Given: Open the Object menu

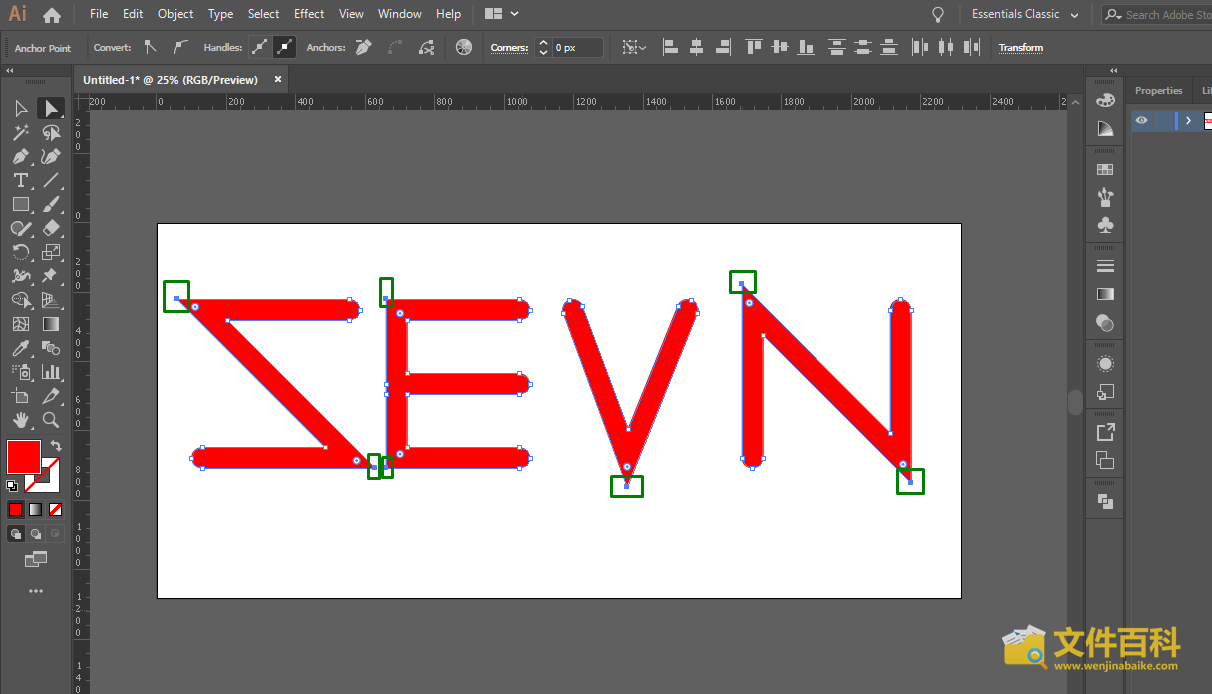Looking at the screenshot, I should pyautogui.click(x=176, y=14).
